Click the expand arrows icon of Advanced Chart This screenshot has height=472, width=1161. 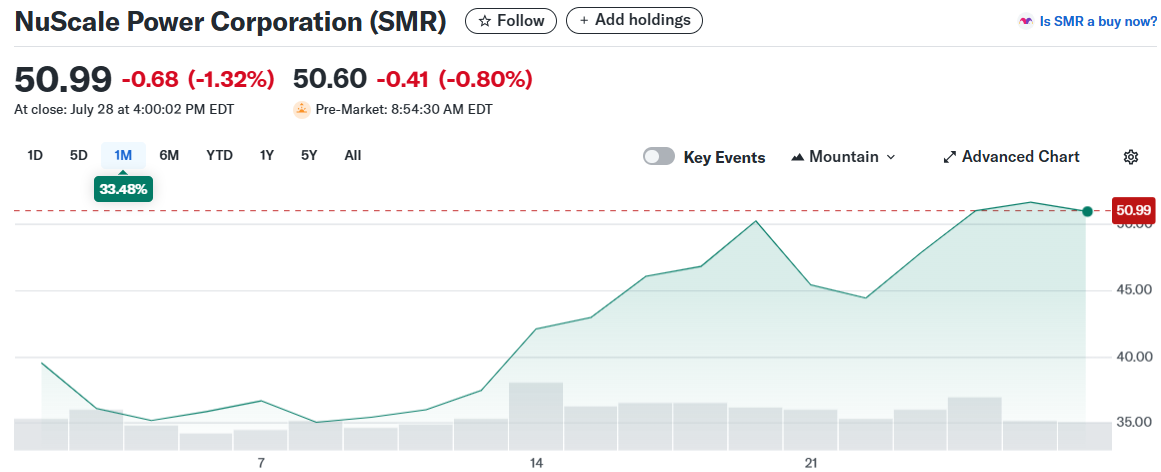[949, 157]
